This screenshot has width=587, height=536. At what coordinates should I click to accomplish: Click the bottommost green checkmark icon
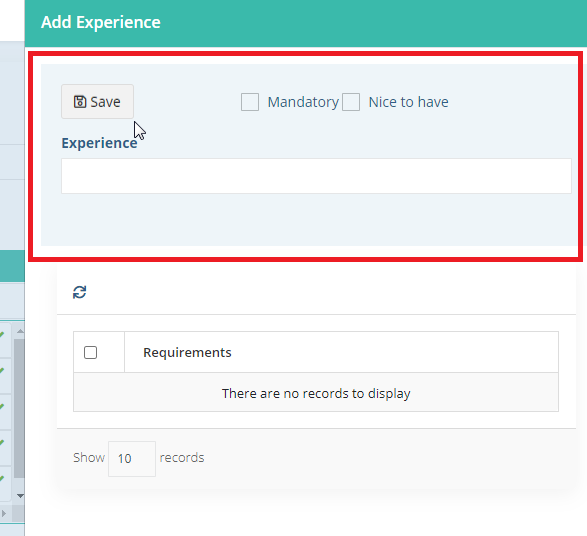2,479
